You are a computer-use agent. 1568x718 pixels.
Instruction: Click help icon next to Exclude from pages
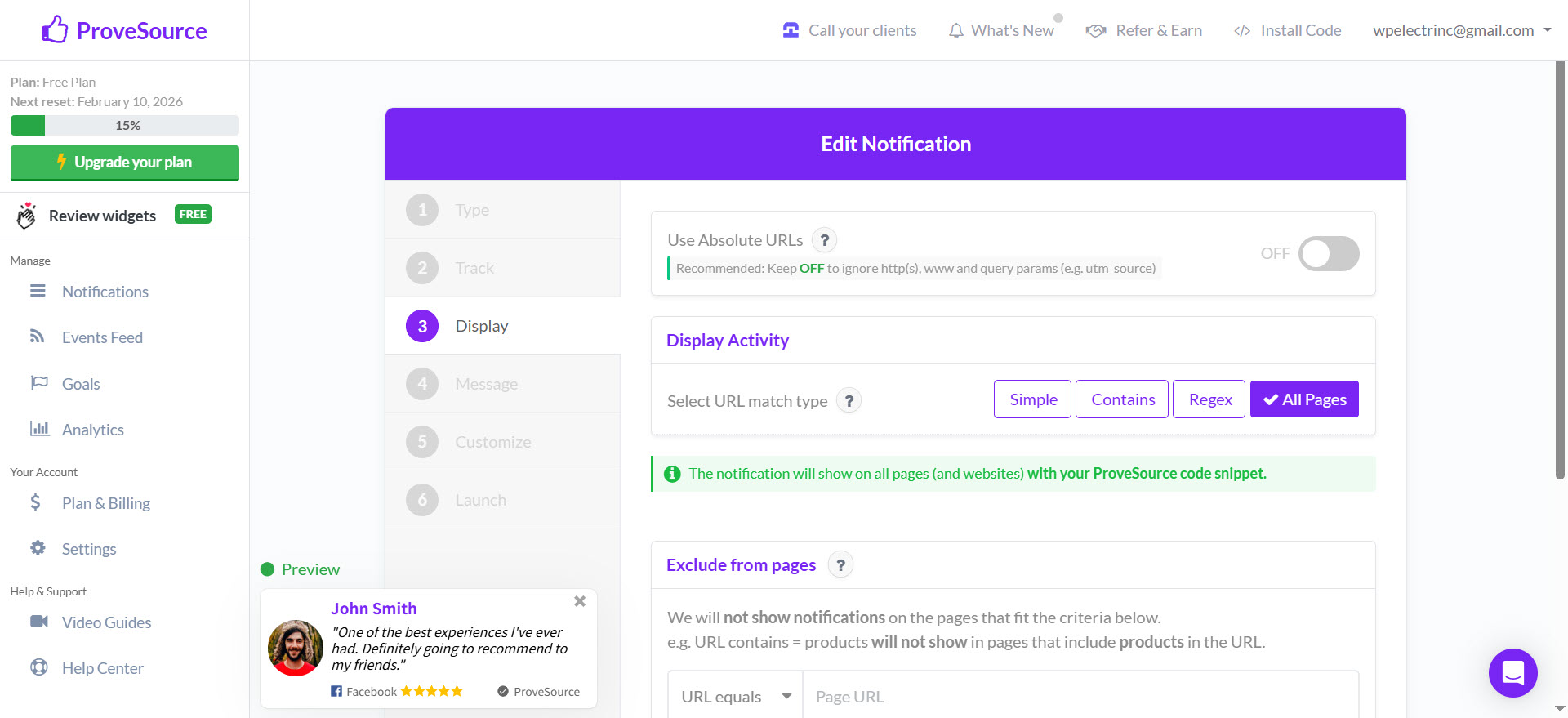tap(840, 564)
